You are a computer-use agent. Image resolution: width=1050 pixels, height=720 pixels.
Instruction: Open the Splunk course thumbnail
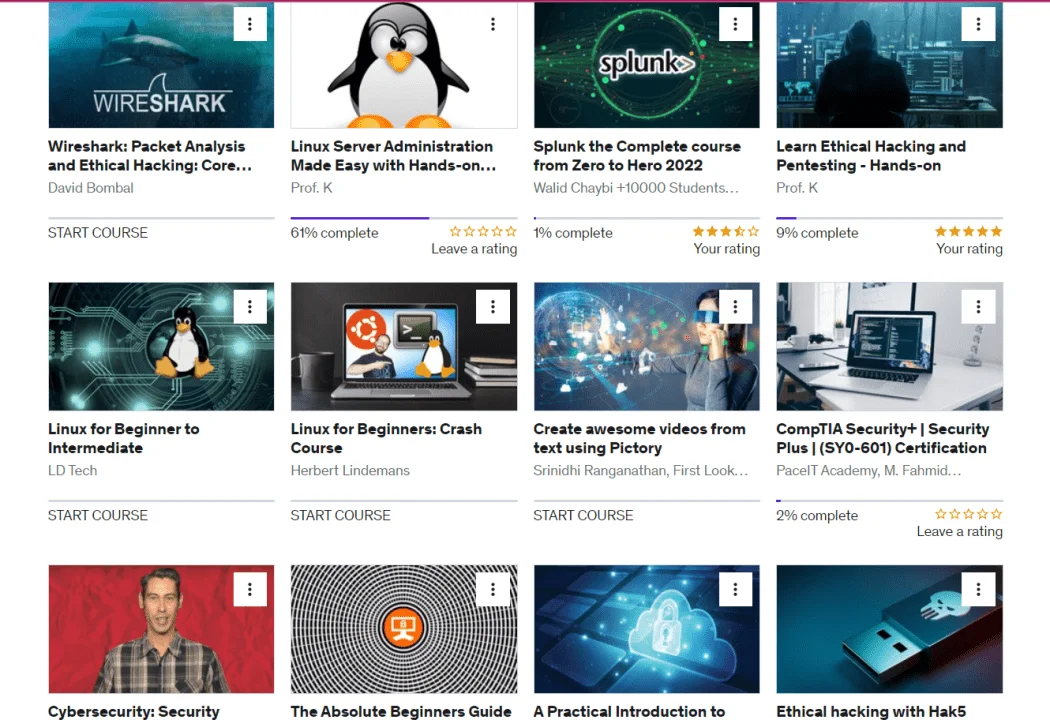647,64
